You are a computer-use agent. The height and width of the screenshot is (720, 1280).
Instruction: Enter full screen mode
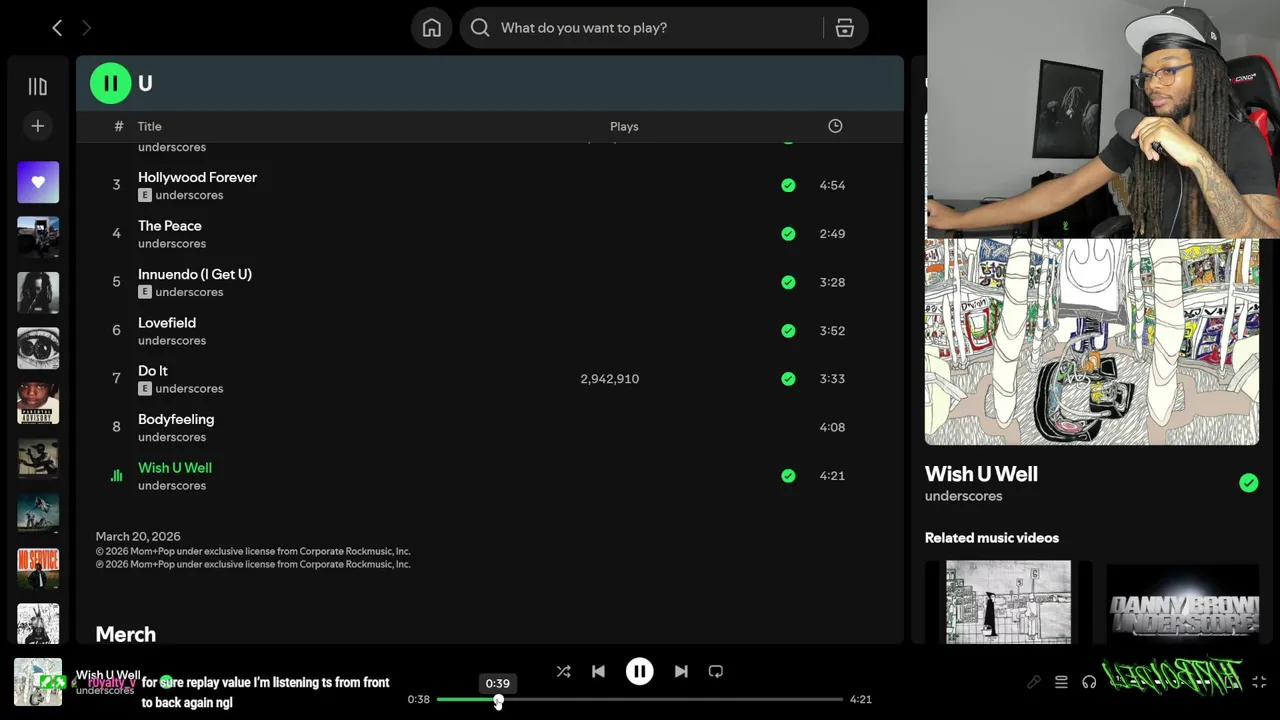tap(1259, 682)
